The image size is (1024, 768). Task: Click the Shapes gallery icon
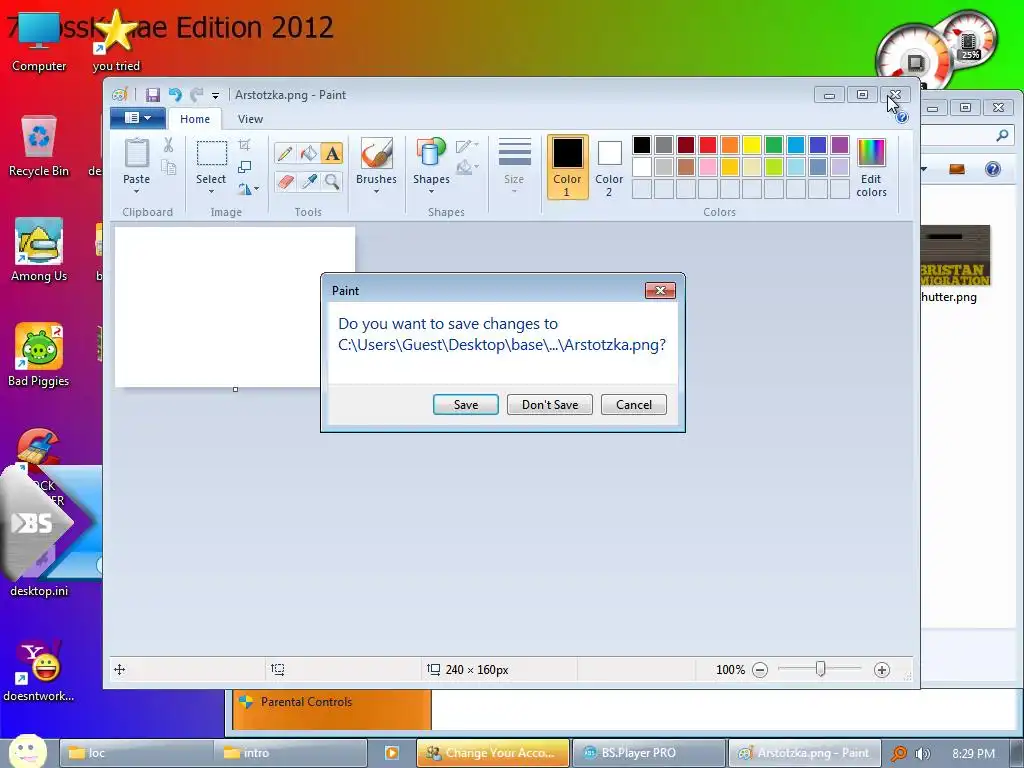[x=431, y=153]
